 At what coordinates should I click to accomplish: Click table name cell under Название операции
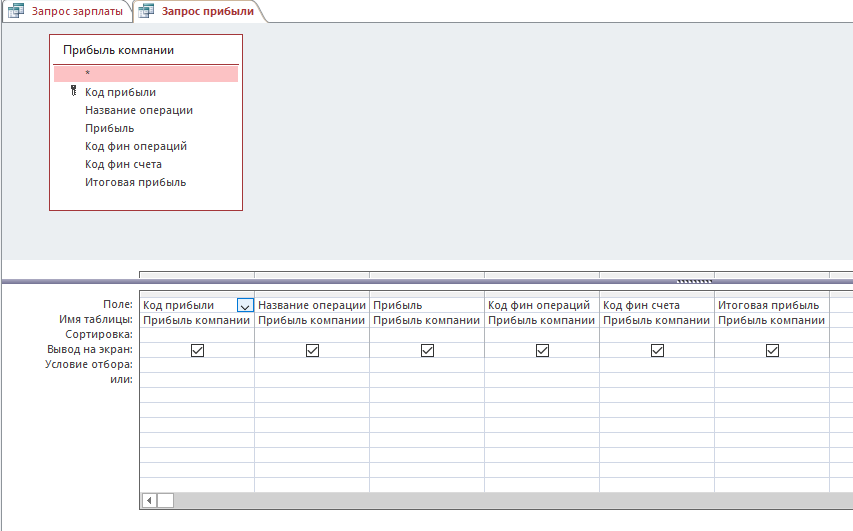[x=312, y=320]
